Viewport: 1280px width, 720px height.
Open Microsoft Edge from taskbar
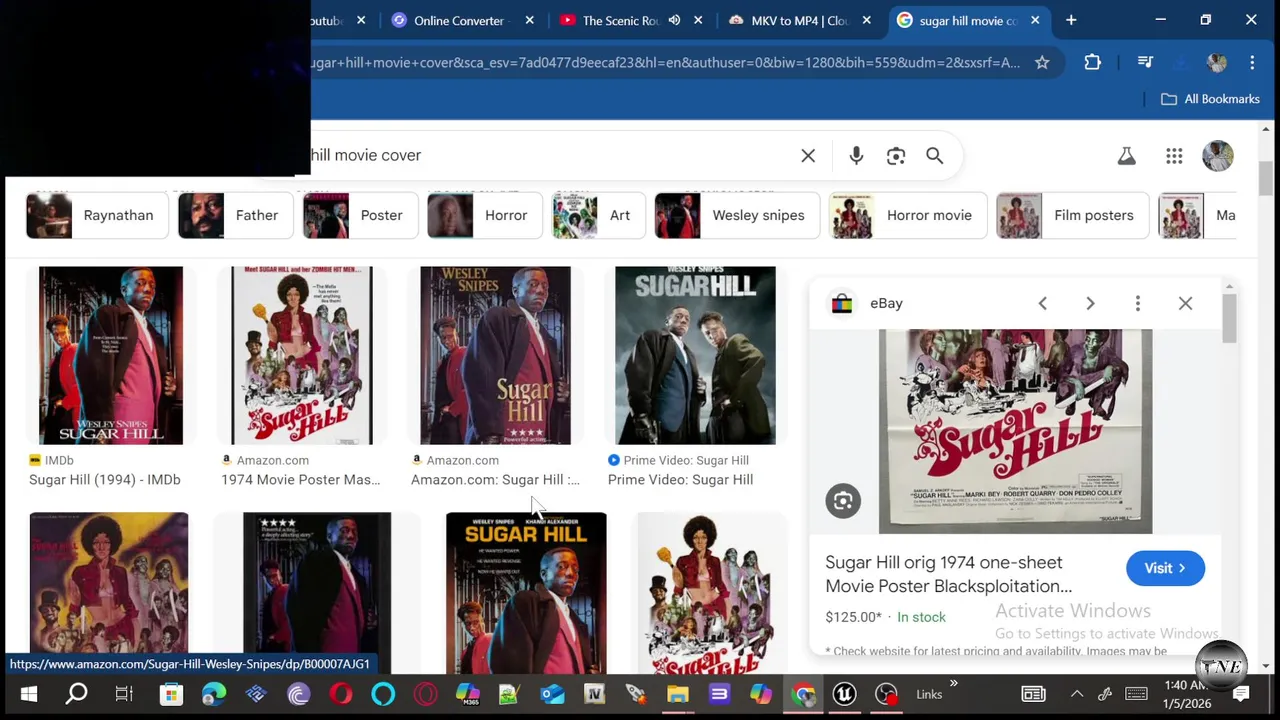coord(214,694)
